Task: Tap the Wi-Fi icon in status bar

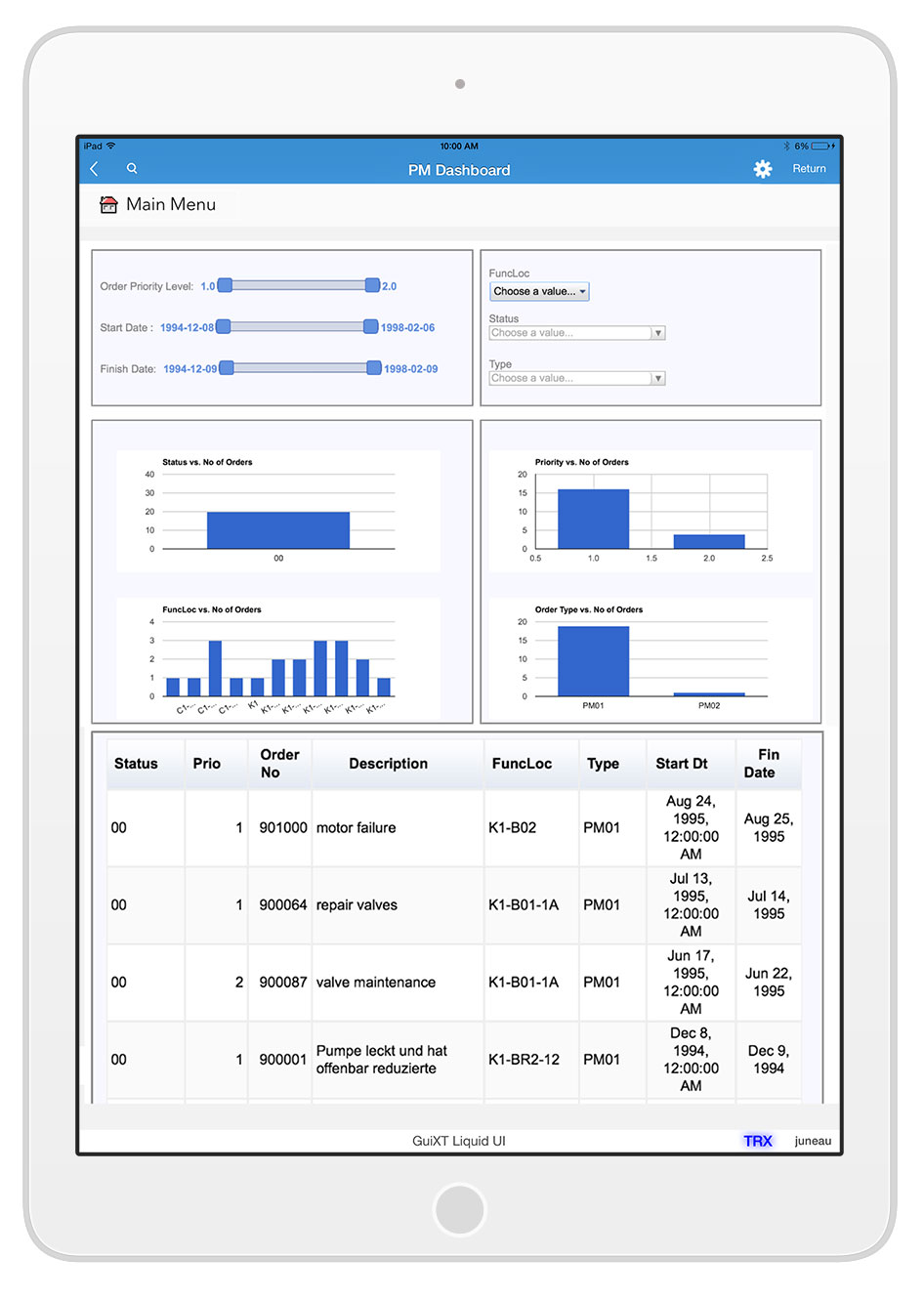Action: coord(111,147)
